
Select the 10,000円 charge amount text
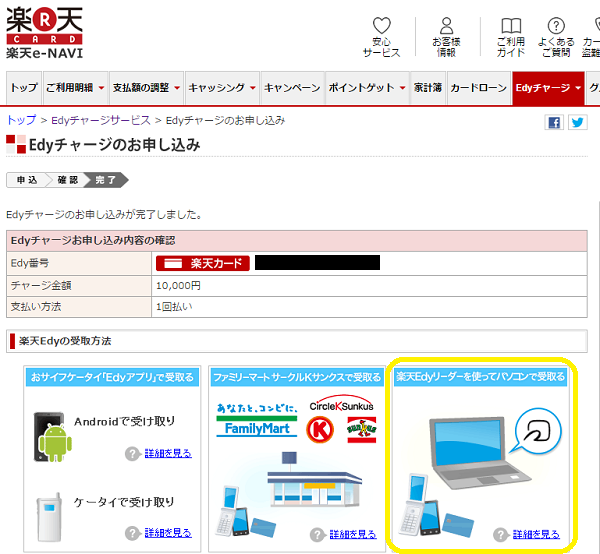click(x=178, y=285)
